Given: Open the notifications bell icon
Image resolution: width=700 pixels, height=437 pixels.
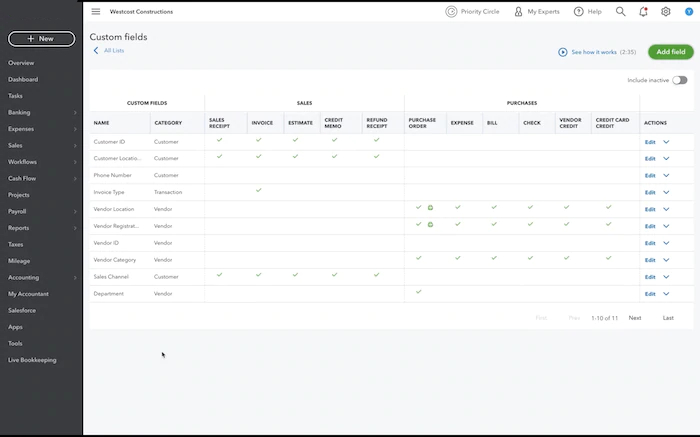Looking at the screenshot, I should (643, 12).
